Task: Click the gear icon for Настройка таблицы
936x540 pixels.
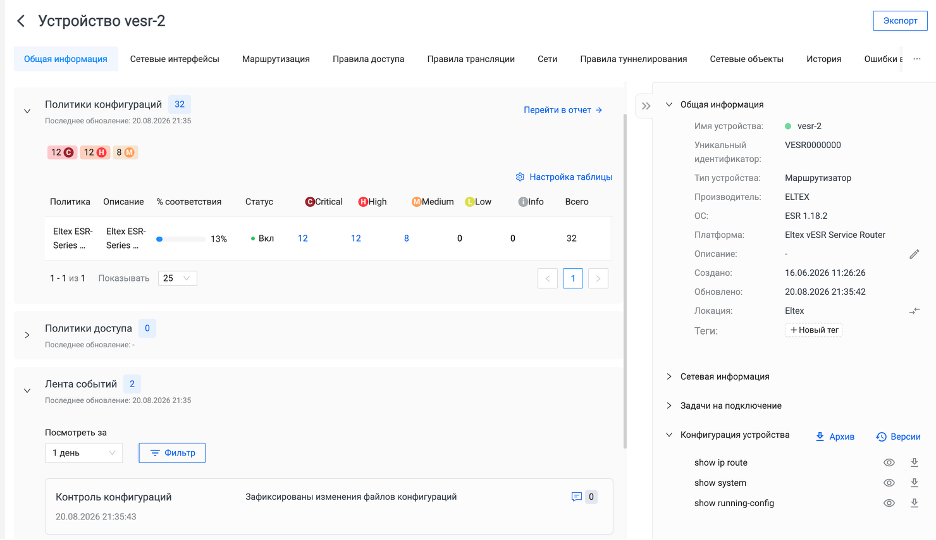Action: [519, 177]
